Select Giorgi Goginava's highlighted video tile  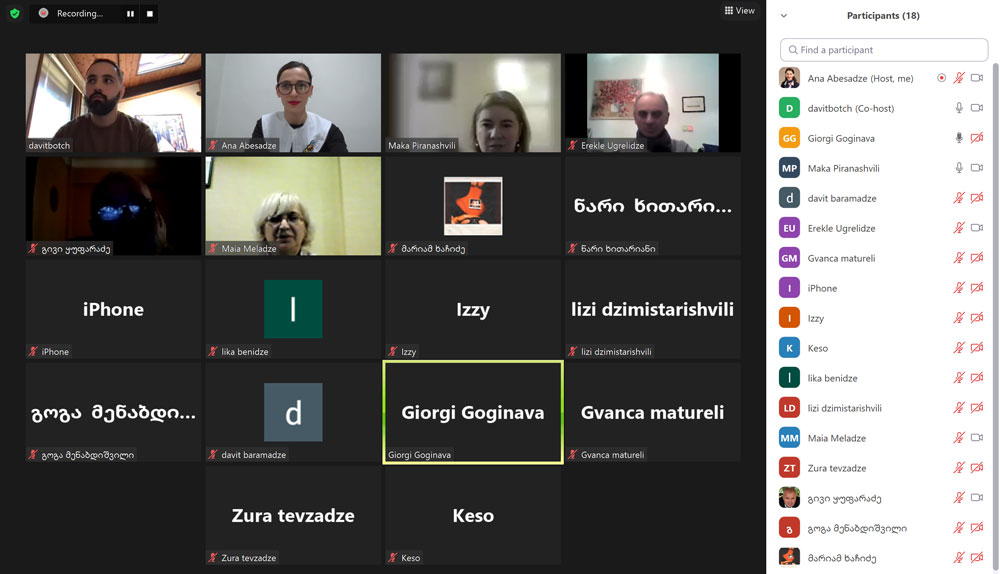click(473, 412)
